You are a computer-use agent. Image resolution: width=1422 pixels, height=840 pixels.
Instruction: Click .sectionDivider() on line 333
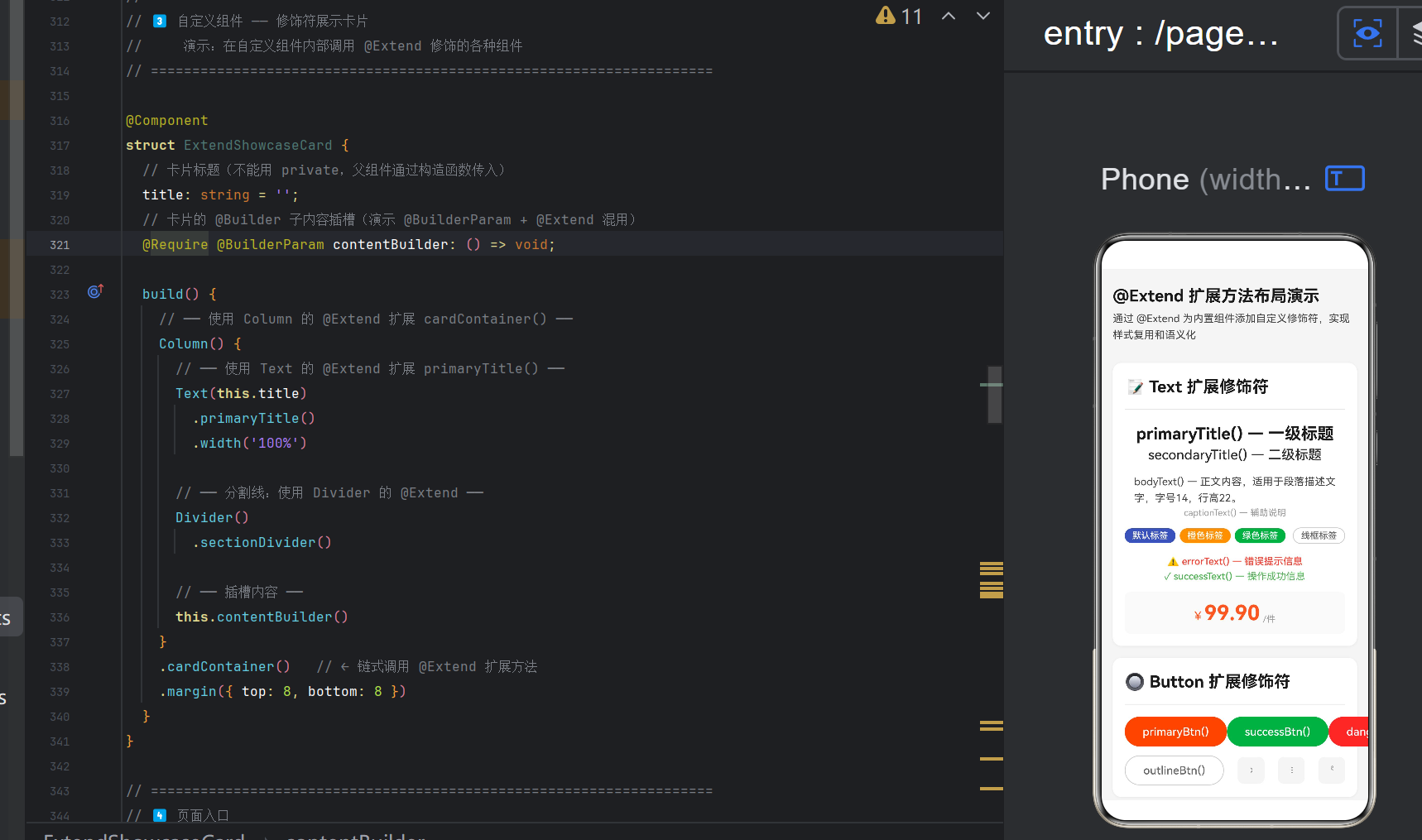tap(262, 542)
